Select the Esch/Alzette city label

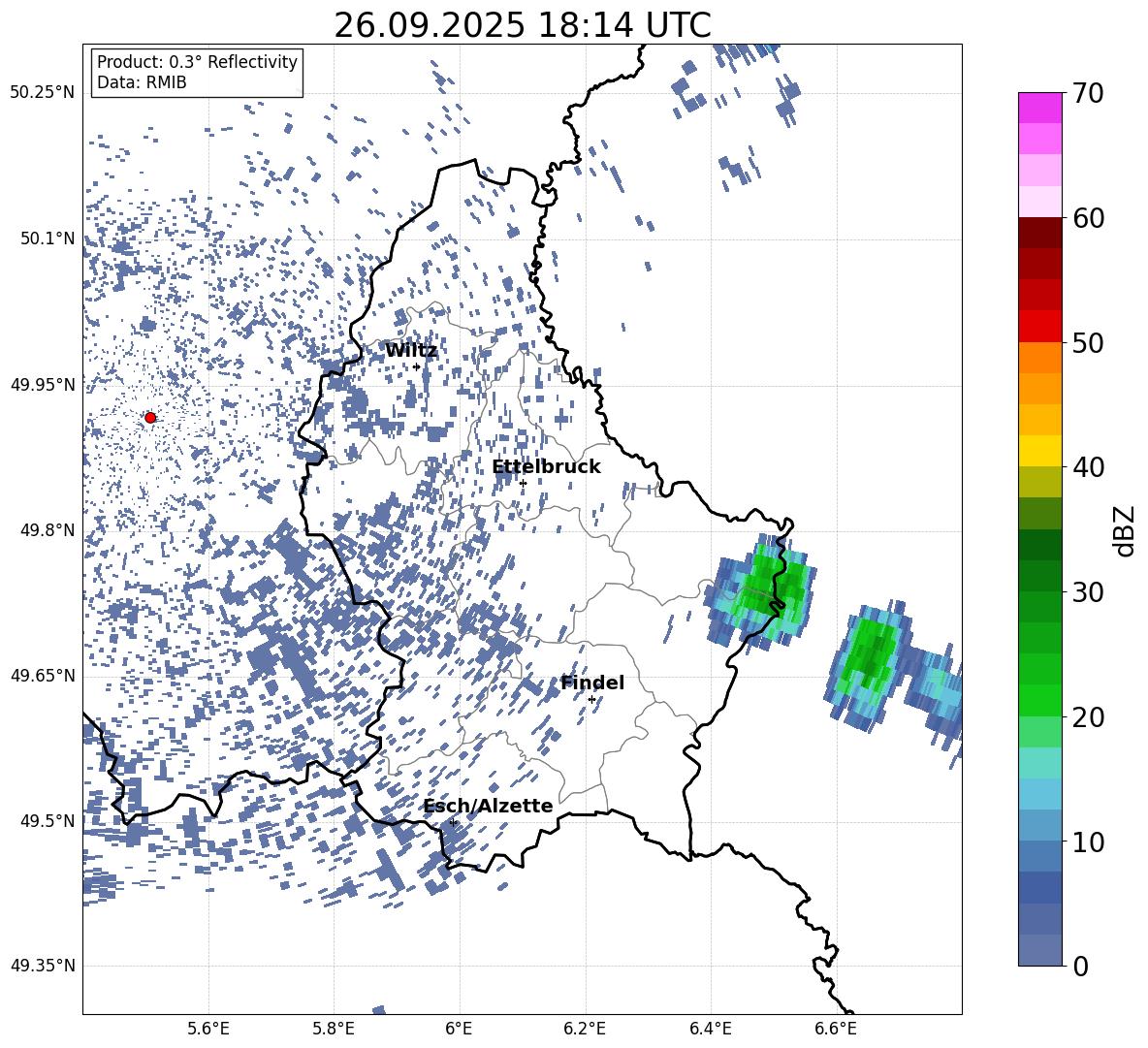tap(488, 806)
